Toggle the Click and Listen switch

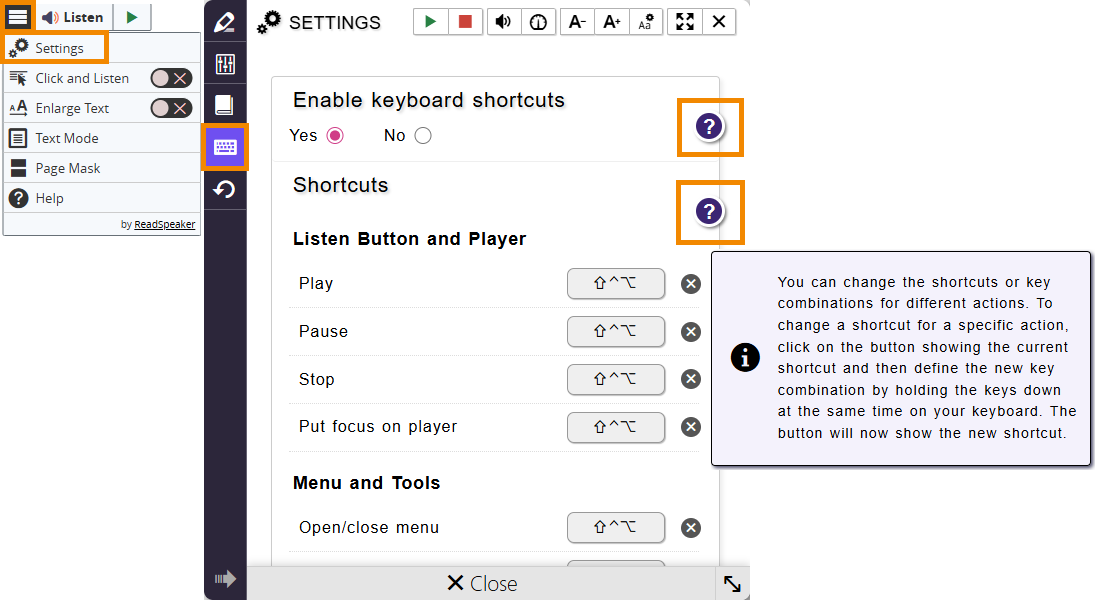[x=170, y=78]
